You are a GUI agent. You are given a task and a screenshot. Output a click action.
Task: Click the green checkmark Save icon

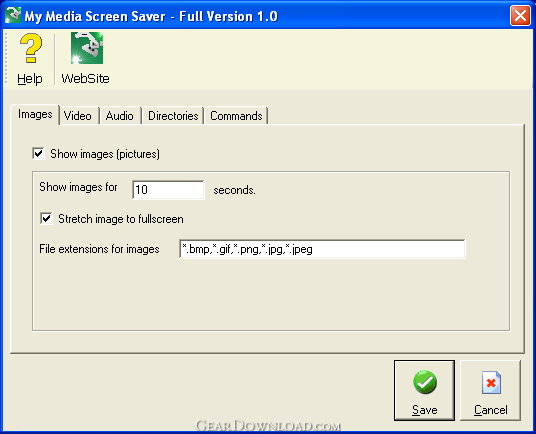pyautogui.click(x=425, y=382)
